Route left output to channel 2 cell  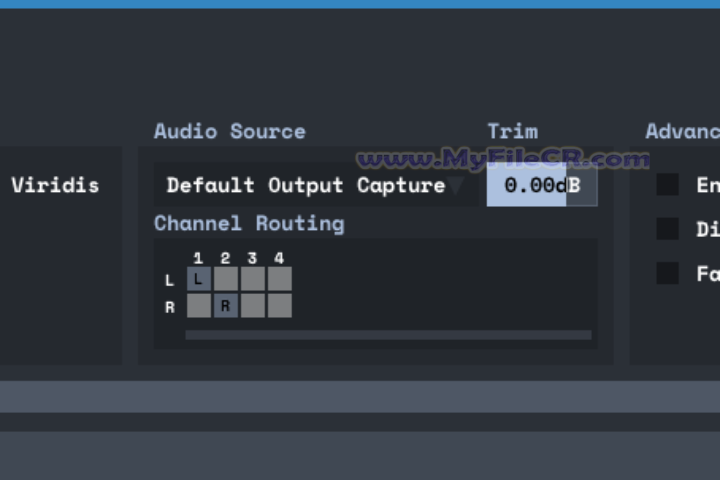point(225,279)
